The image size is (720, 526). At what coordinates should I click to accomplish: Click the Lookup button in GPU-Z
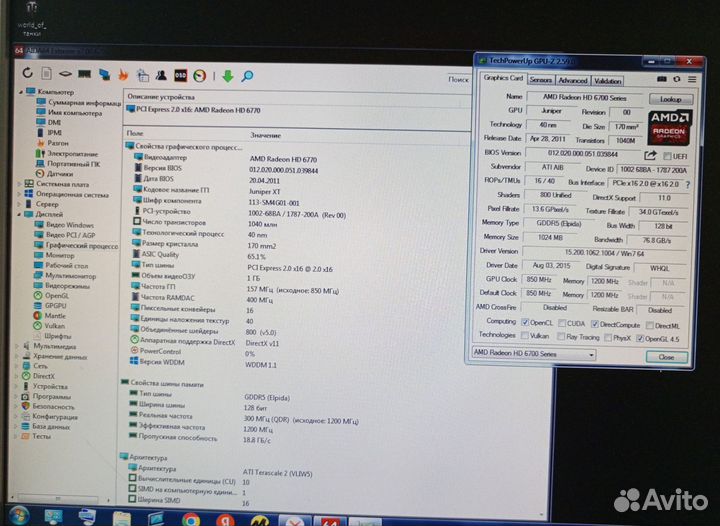click(671, 99)
